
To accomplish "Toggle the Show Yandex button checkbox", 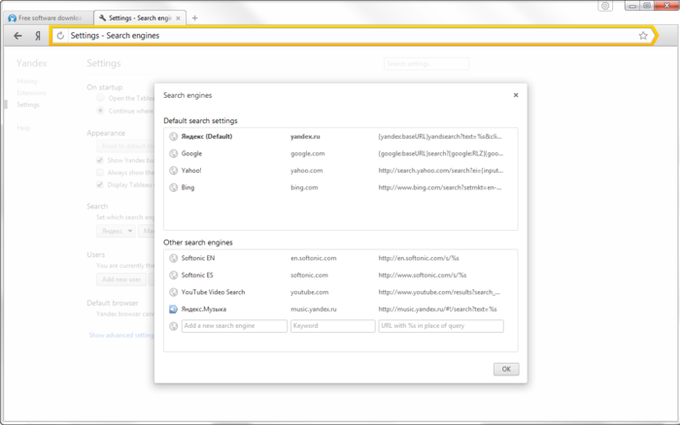I will point(100,160).
